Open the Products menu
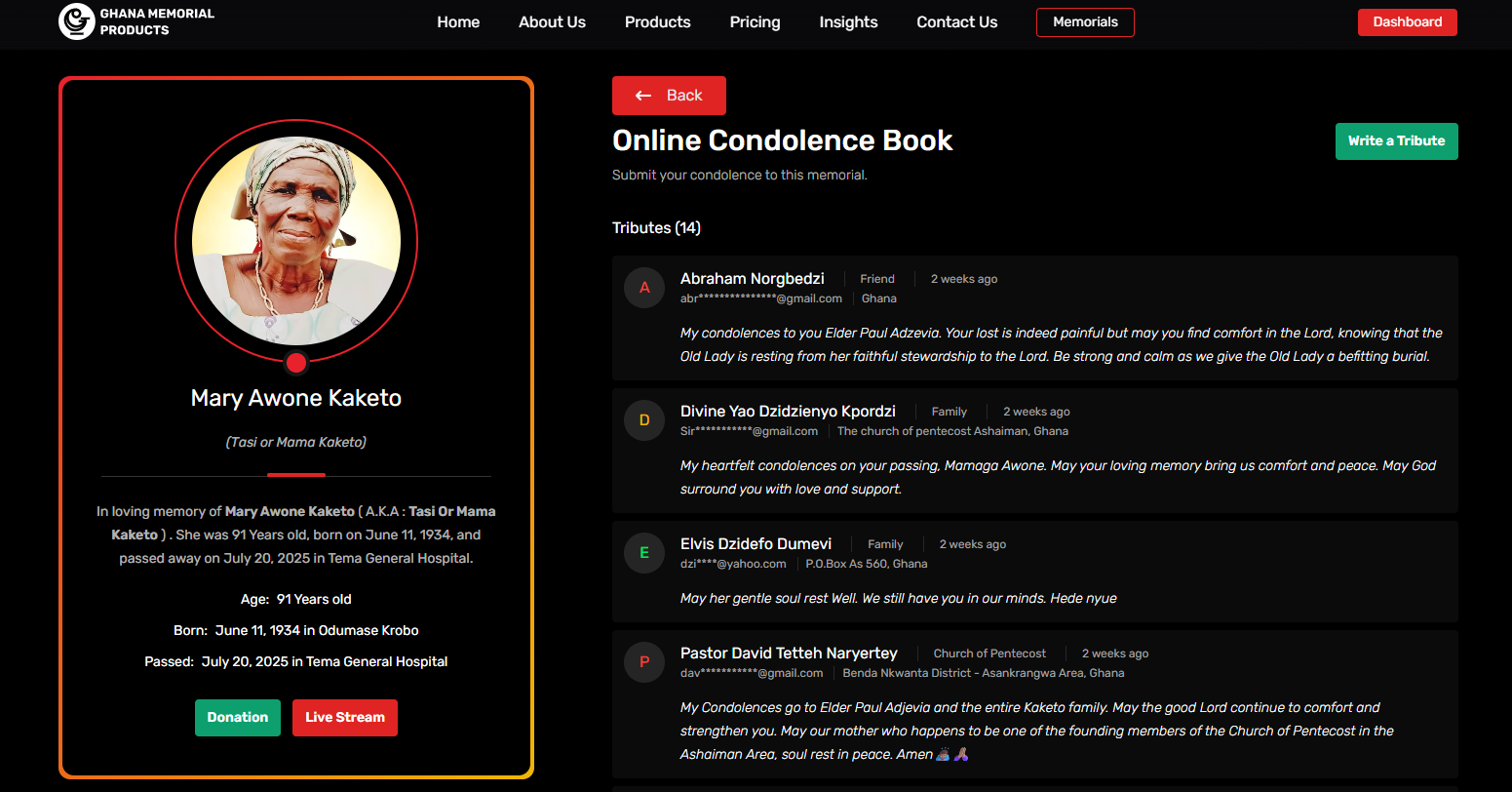Image resolution: width=1512 pixels, height=792 pixels. [x=658, y=21]
